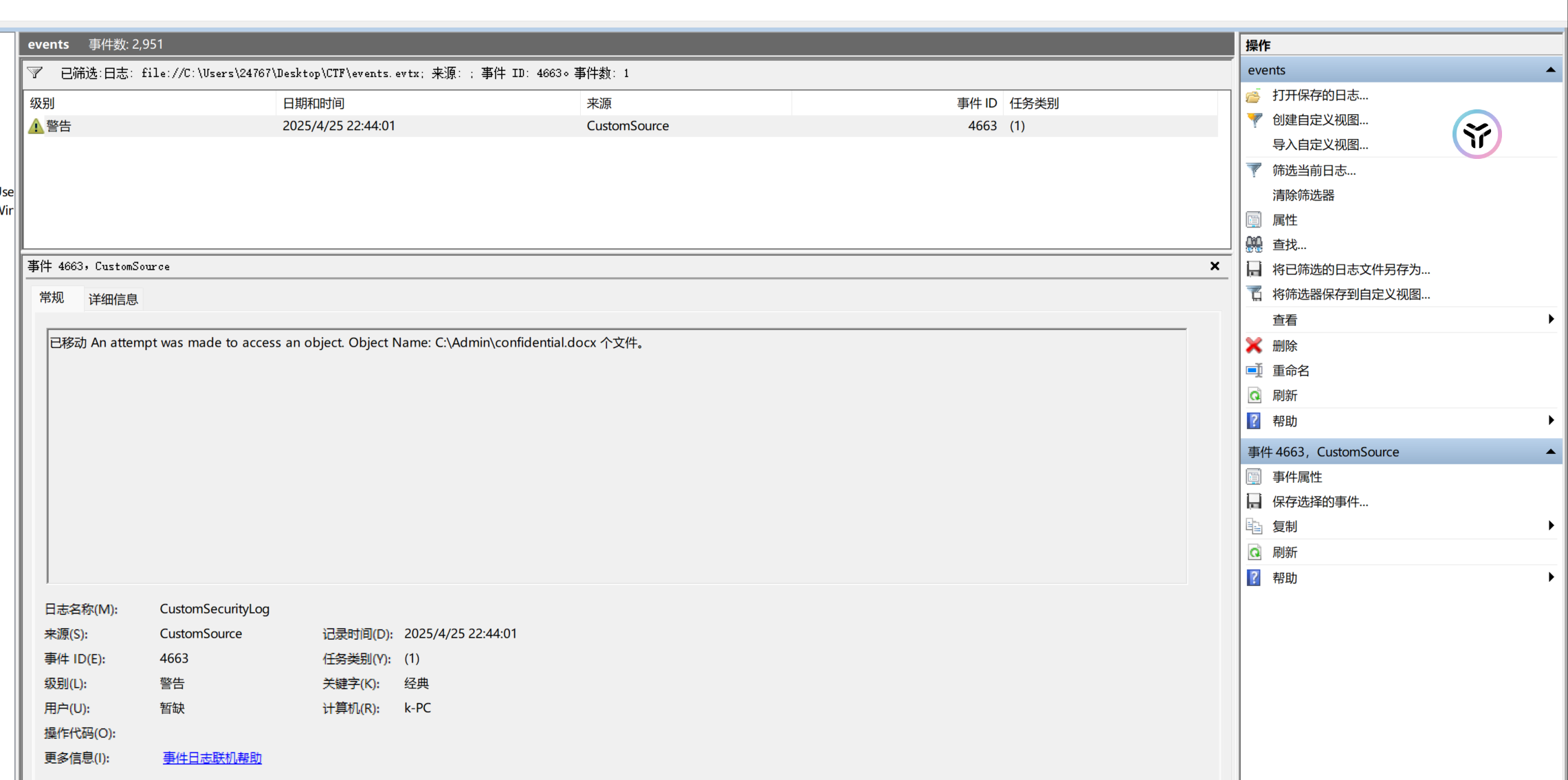The height and width of the screenshot is (780, 1568).
Task: Switch to the 详细信息 tab
Action: pyautogui.click(x=113, y=299)
